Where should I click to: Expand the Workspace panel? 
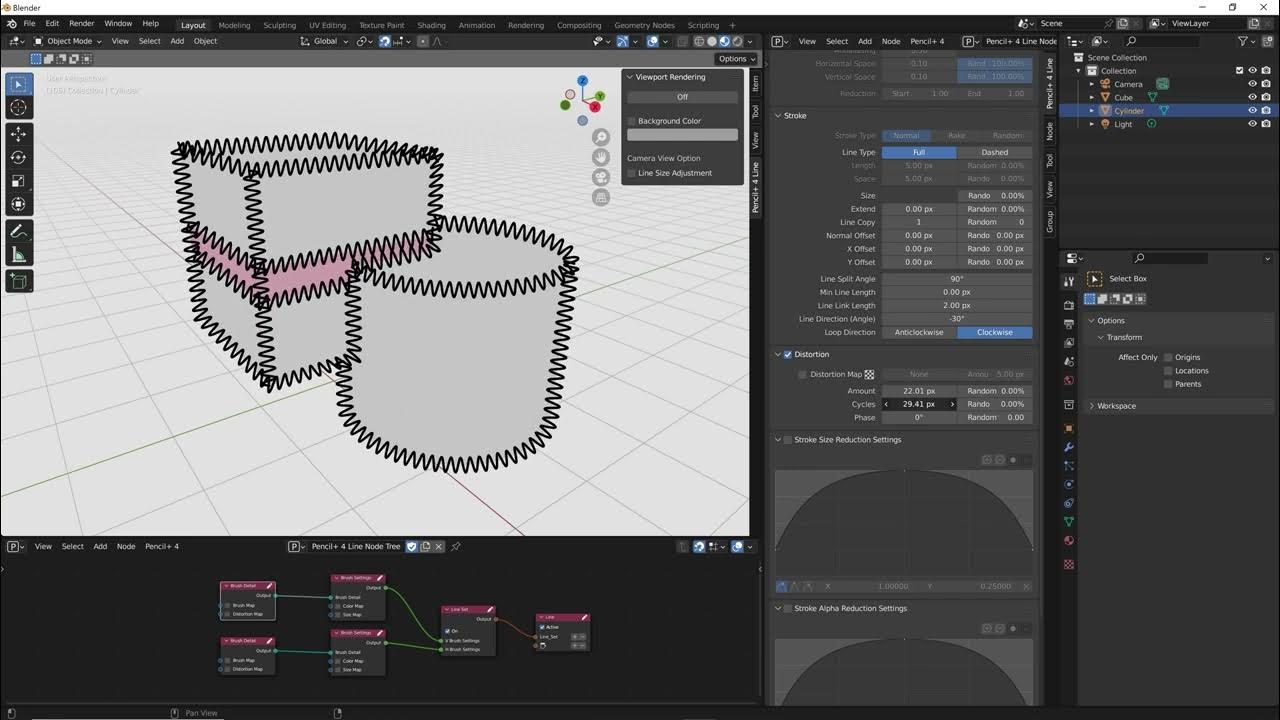point(1091,406)
